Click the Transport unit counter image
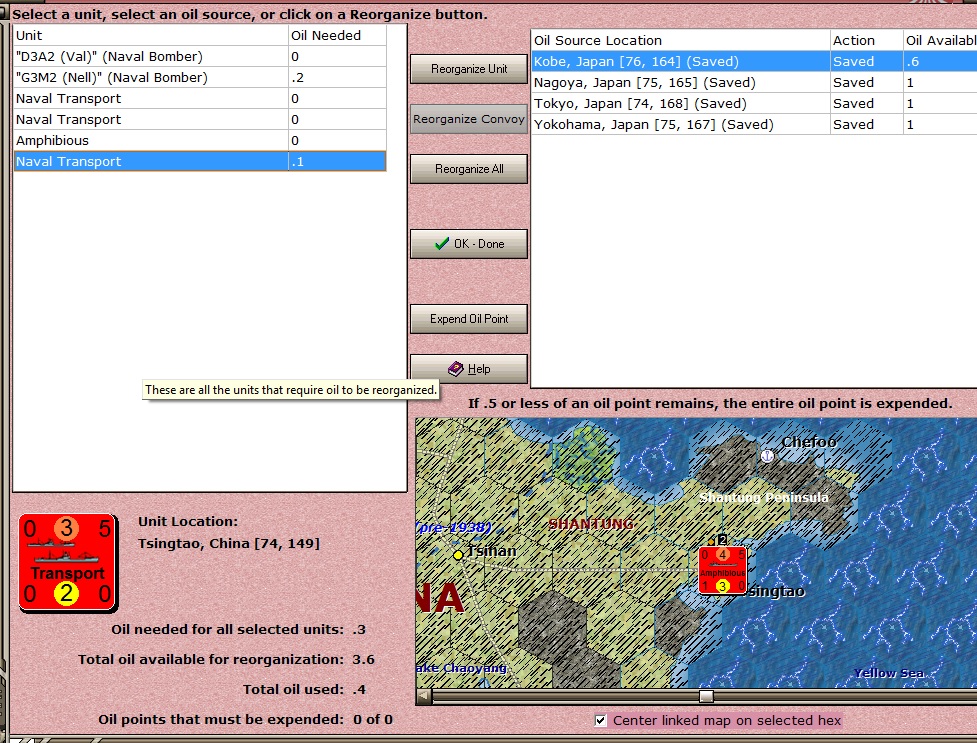Viewport: 977px width, 743px height. pos(68,563)
